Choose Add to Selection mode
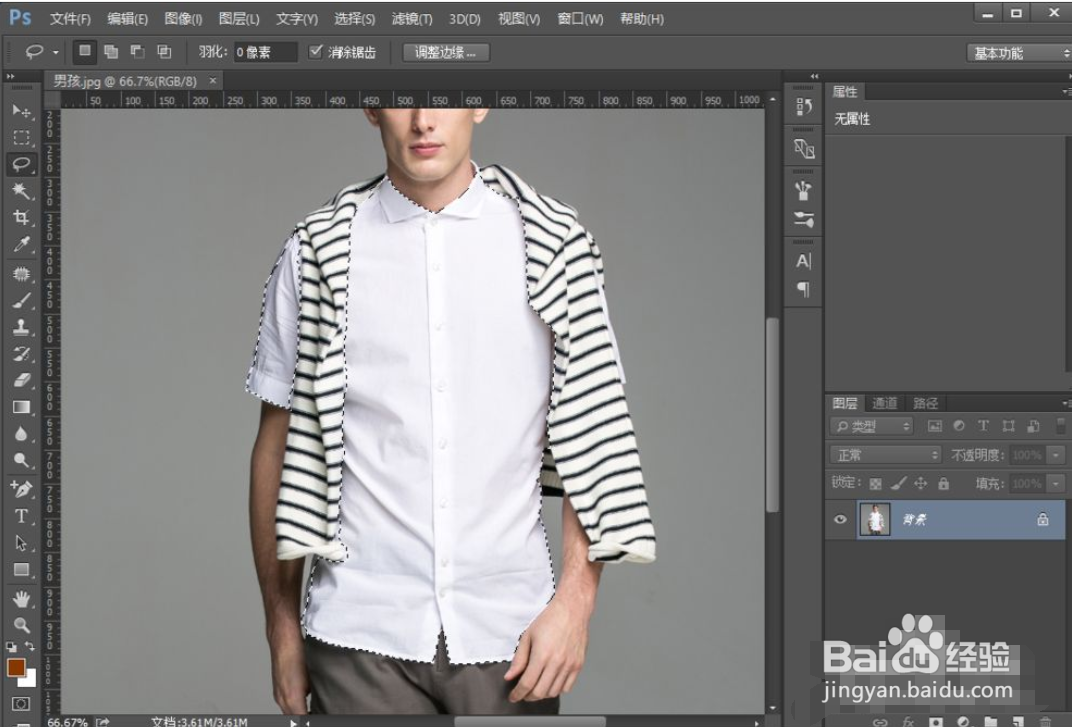 [111, 51]
